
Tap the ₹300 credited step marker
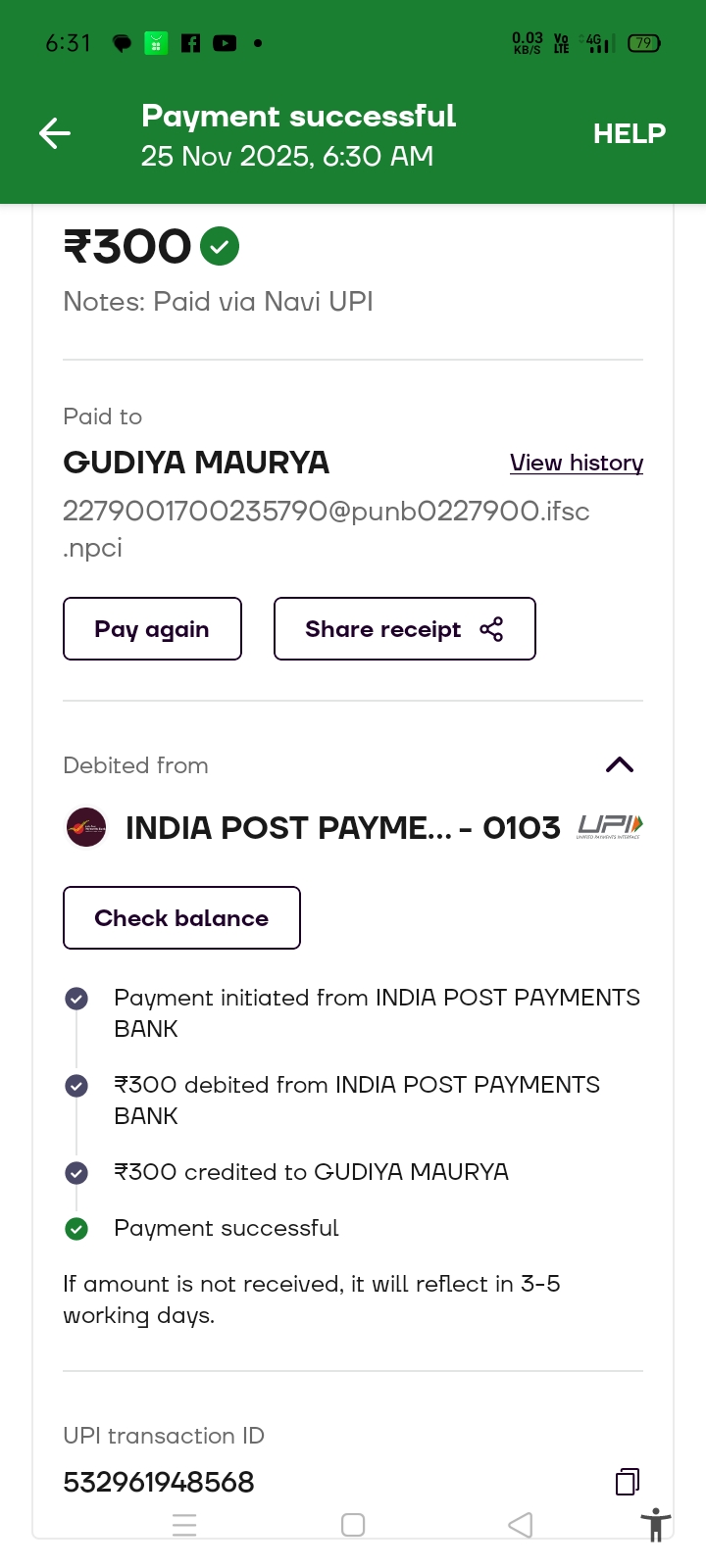point(76,1173)
